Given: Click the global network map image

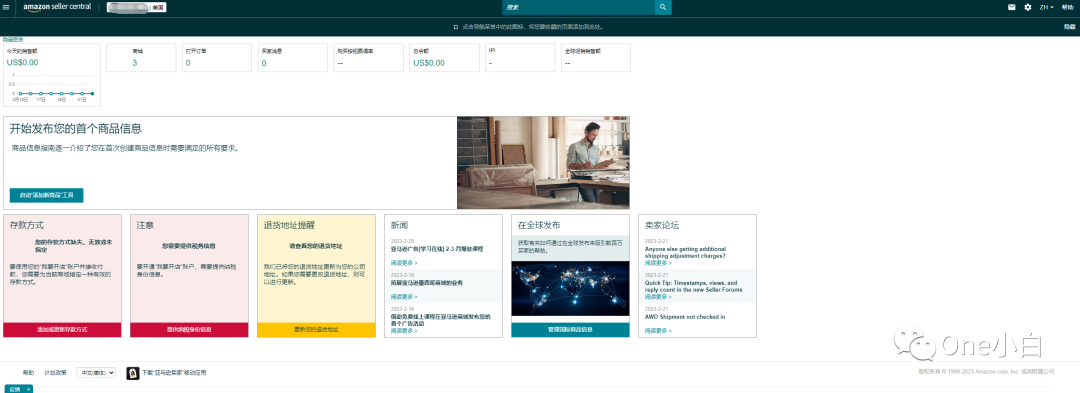Looking at the screenshot, I should click(x=570, y=288).
